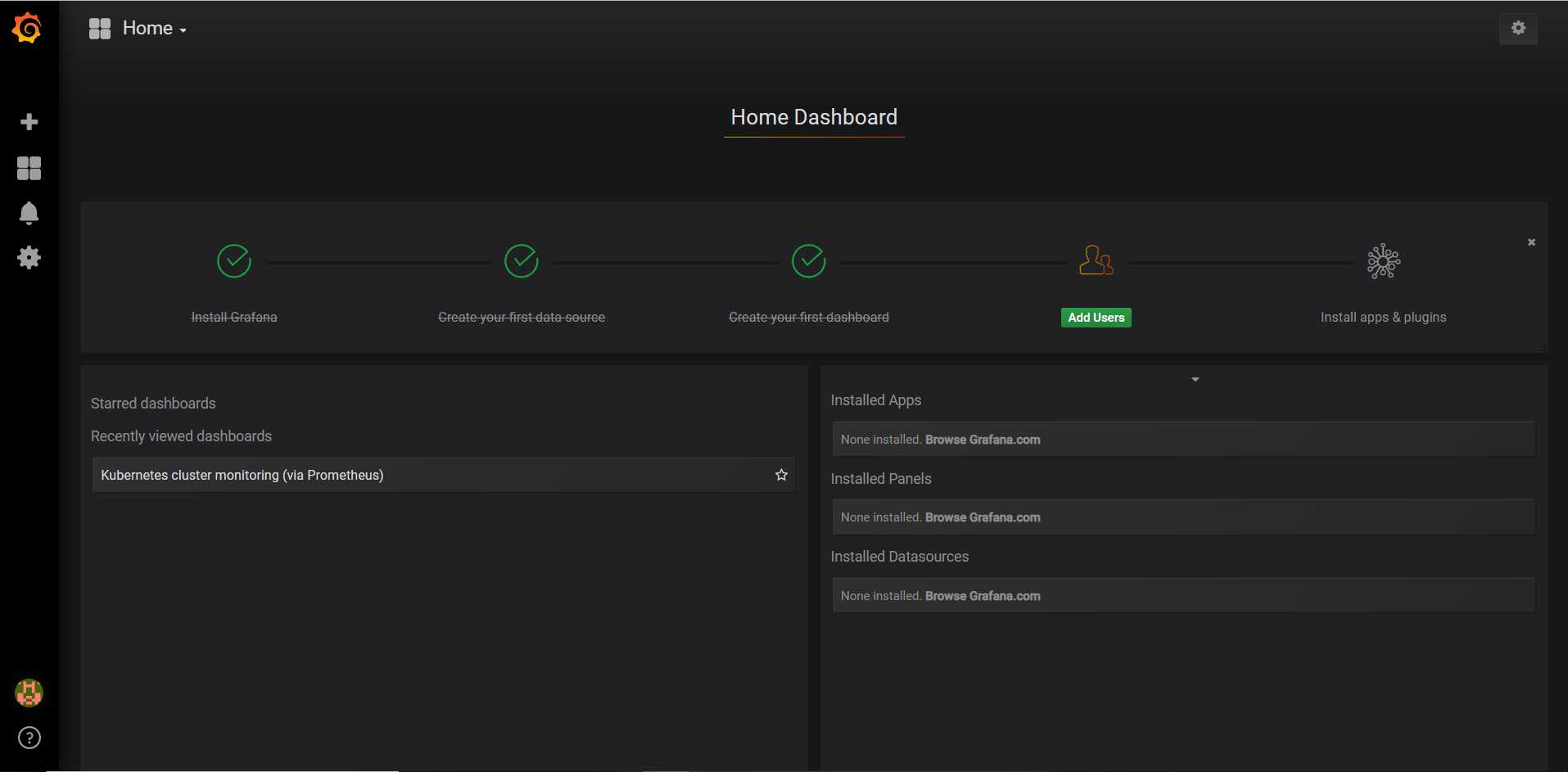Click Create your first dashboard label
This screenshot has height=772, width=1568.
click(x=809, y=318)
